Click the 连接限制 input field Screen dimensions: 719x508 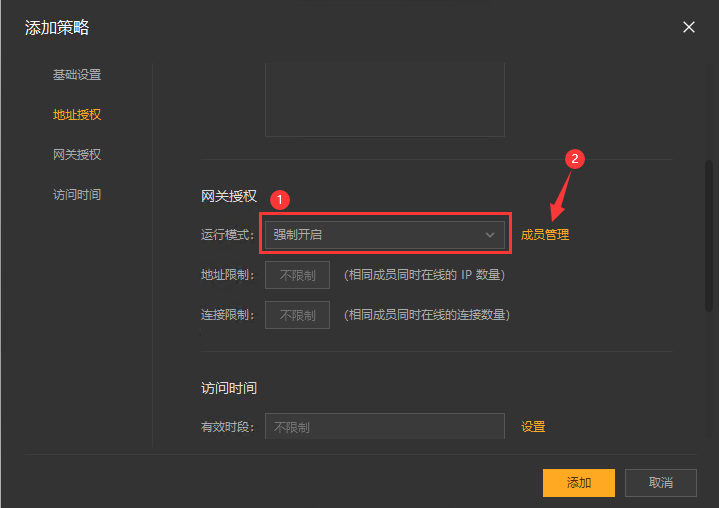[x=297, y=315]
